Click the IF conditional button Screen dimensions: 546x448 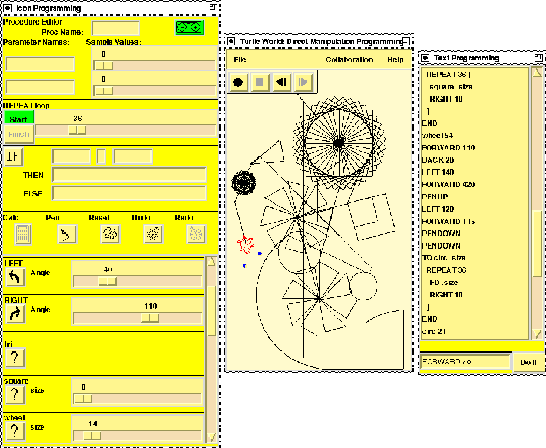[x=13, y=157]
